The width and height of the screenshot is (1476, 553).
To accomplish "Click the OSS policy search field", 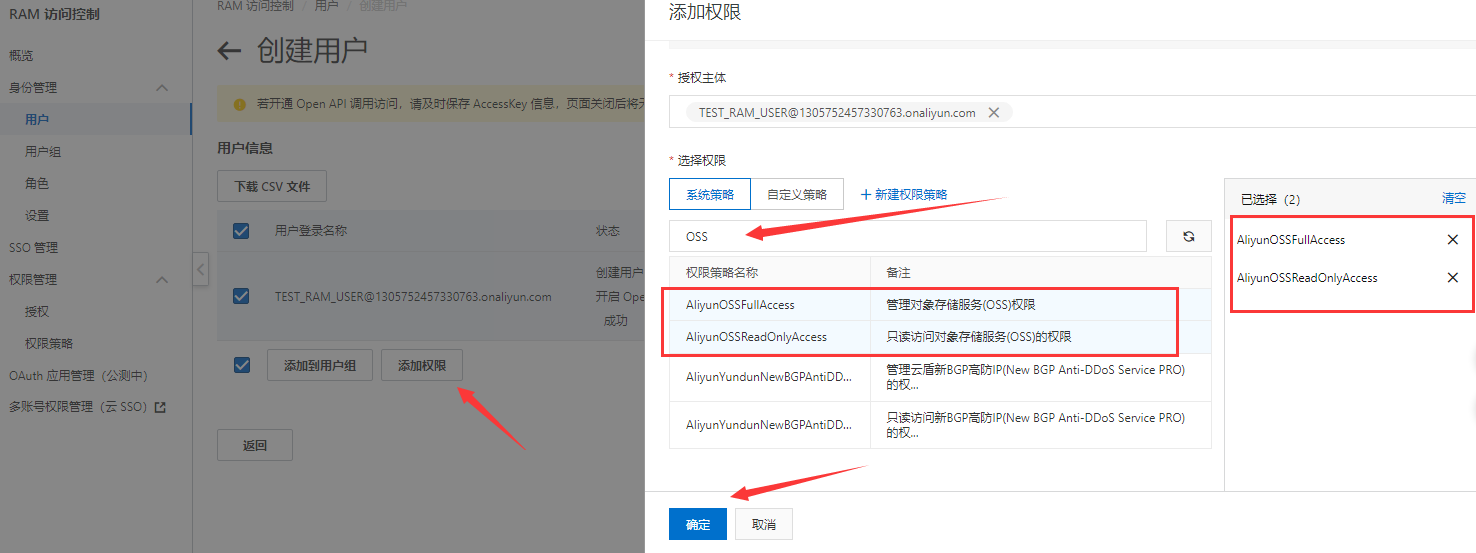I will [x=908, y=236].
